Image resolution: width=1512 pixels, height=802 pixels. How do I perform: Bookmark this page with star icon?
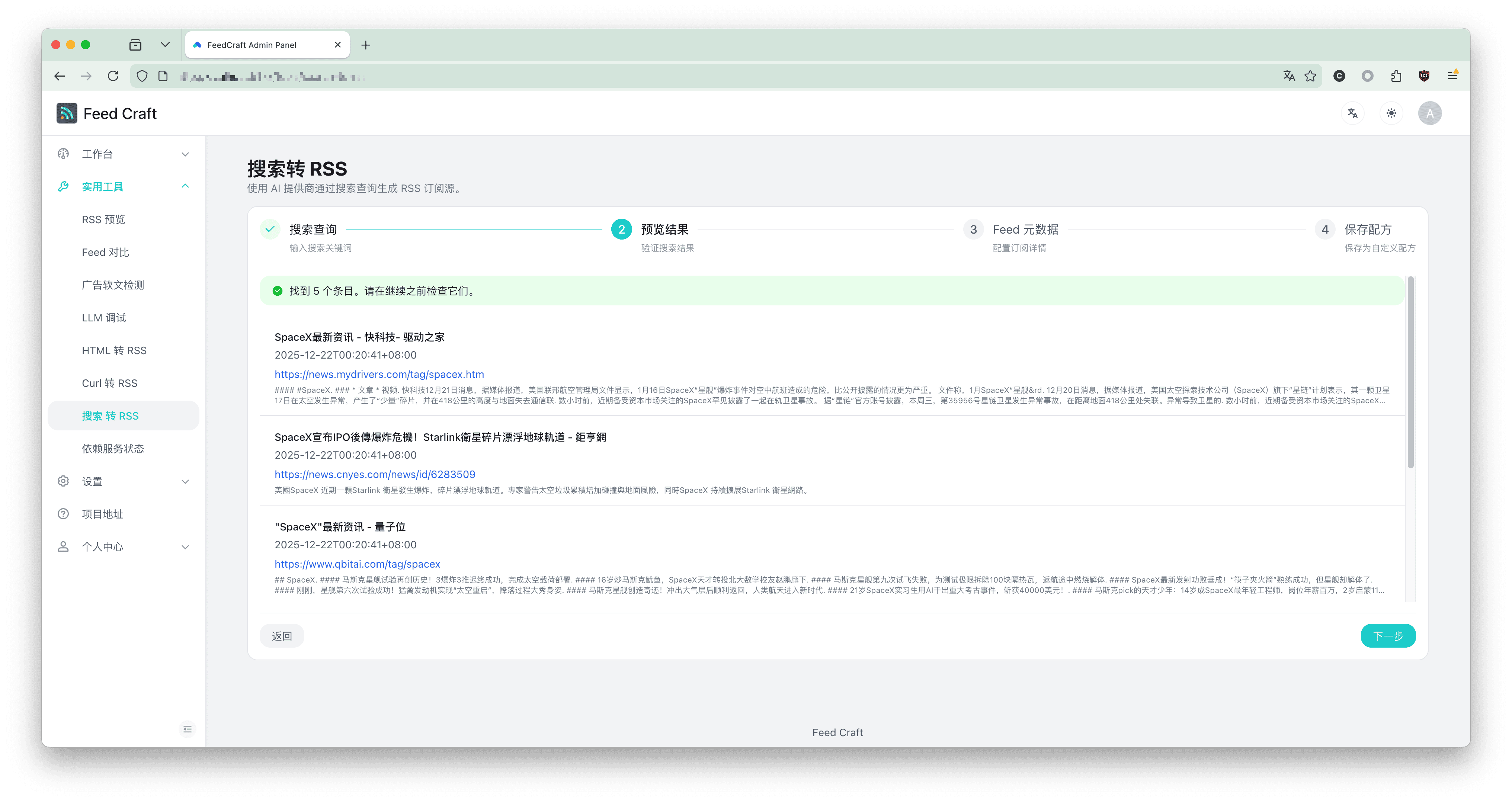click(1310, 76)
